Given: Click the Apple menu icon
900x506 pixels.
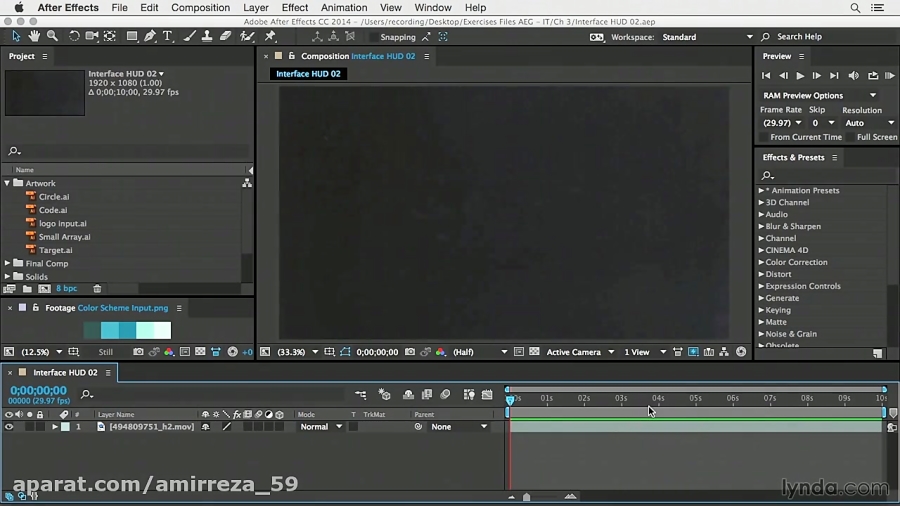Looking at the screenshot, I should 18,7.
